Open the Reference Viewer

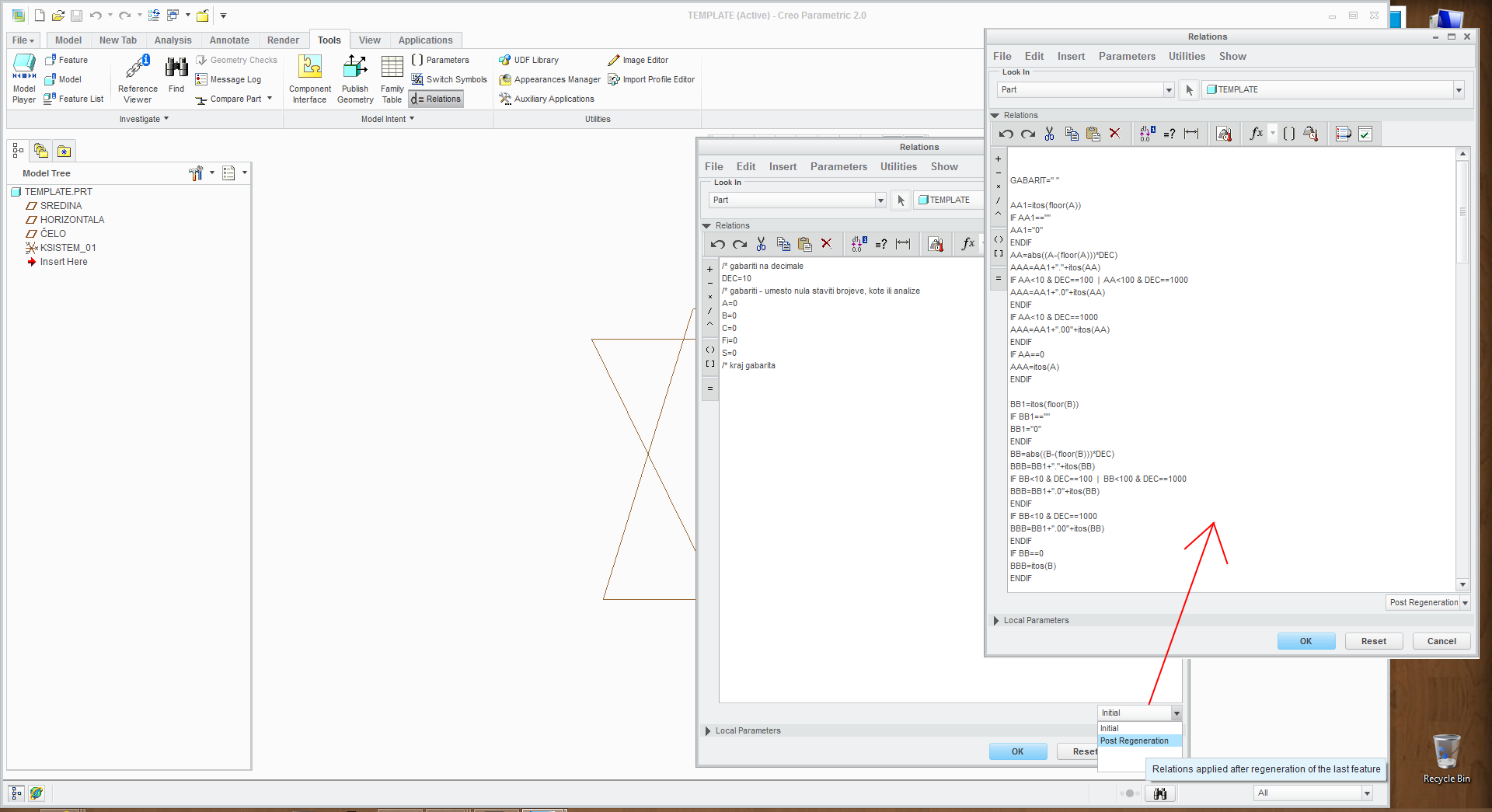[x=138, y=78]
